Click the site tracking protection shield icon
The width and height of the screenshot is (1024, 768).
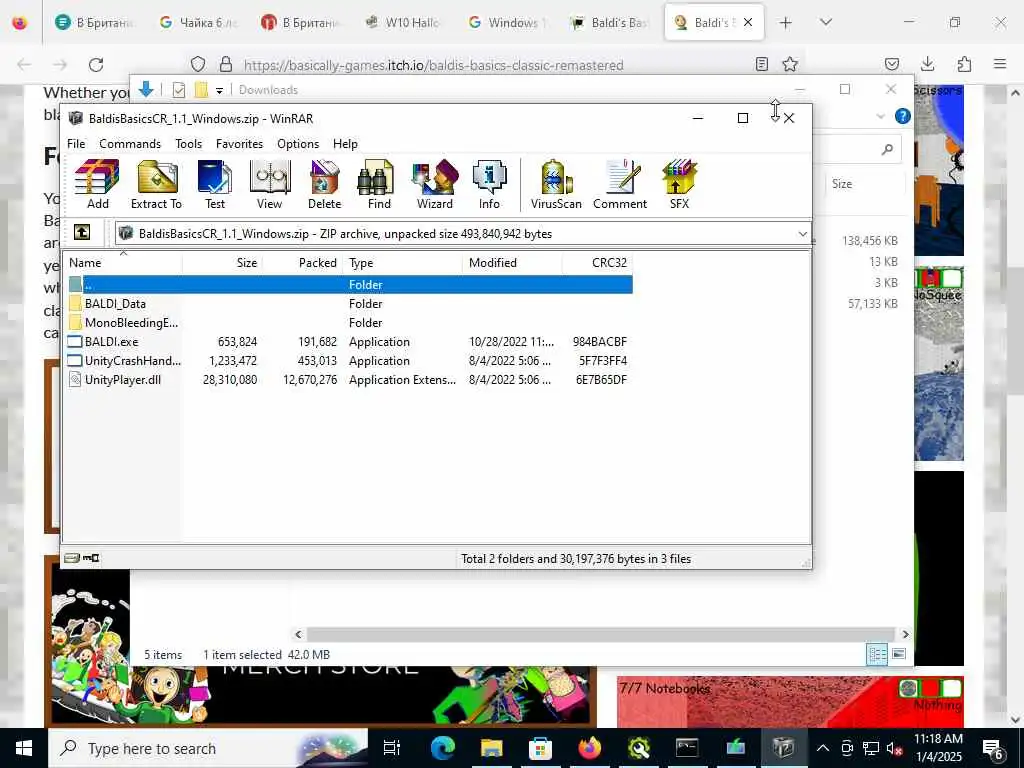[x=198, y=64]
